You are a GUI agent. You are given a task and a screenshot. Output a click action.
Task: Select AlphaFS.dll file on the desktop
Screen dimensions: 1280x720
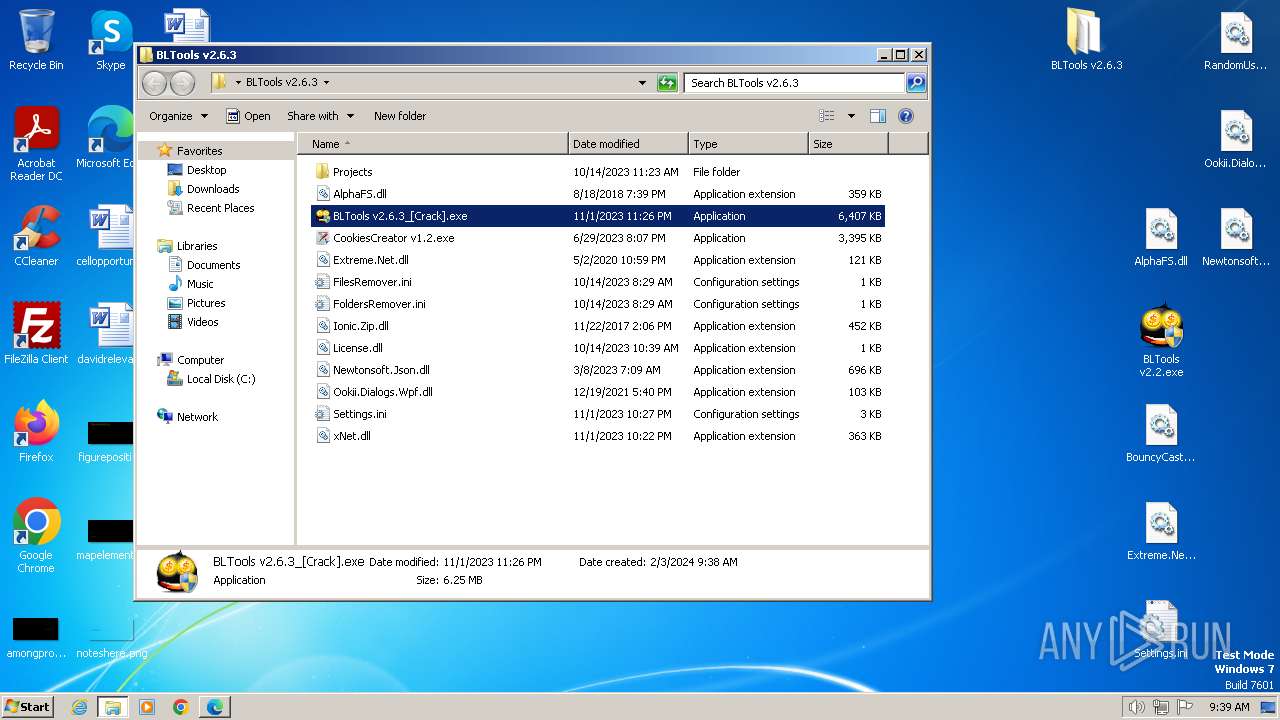1161,237
